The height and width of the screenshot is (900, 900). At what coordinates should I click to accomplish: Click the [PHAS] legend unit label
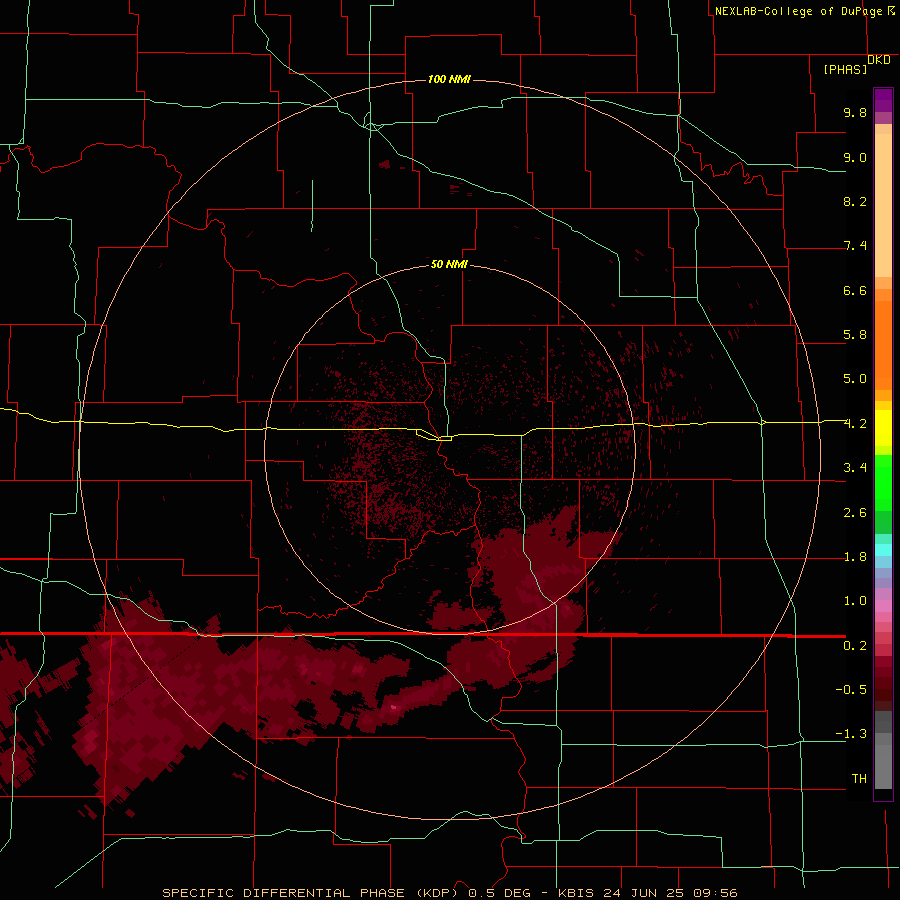click(845, 69)
